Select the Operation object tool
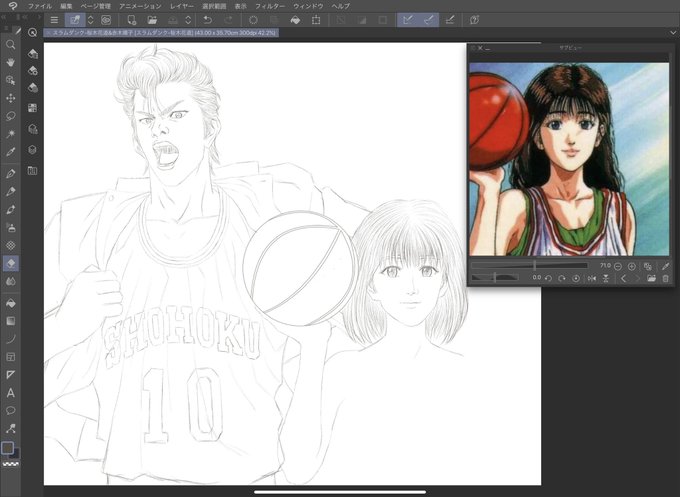 pyautogui.click(x=10, y=80)
